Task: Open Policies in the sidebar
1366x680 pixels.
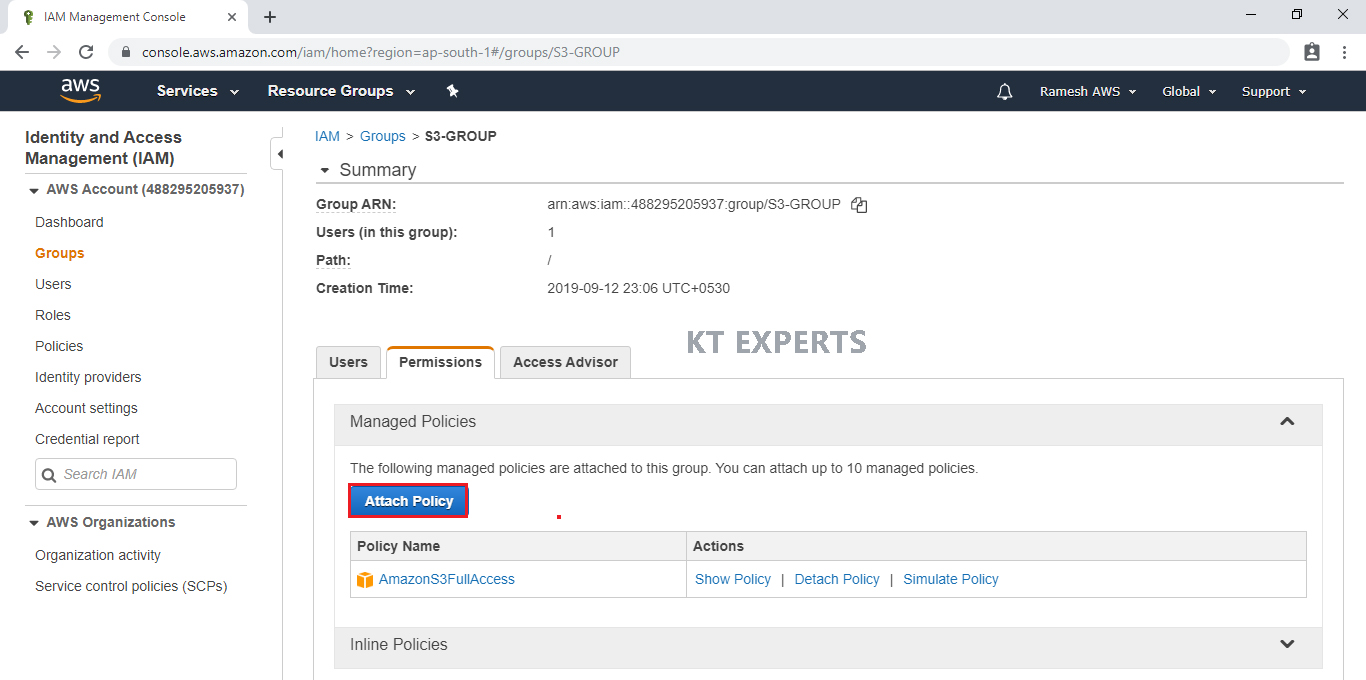Action: (59, 346)
